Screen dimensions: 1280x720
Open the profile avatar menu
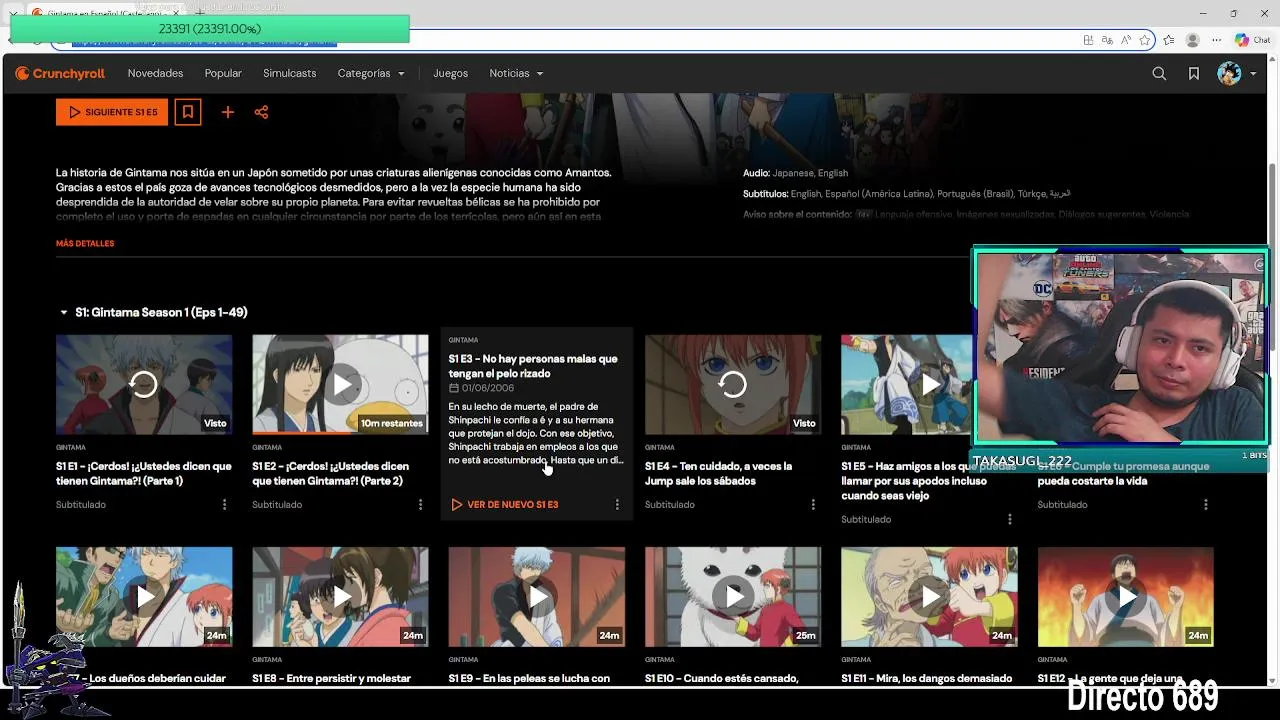(1236, 73)
